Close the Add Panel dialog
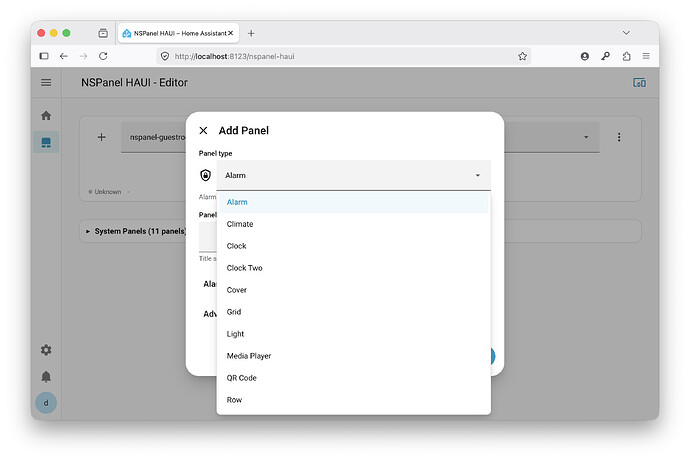 click(x=203, y=130)
